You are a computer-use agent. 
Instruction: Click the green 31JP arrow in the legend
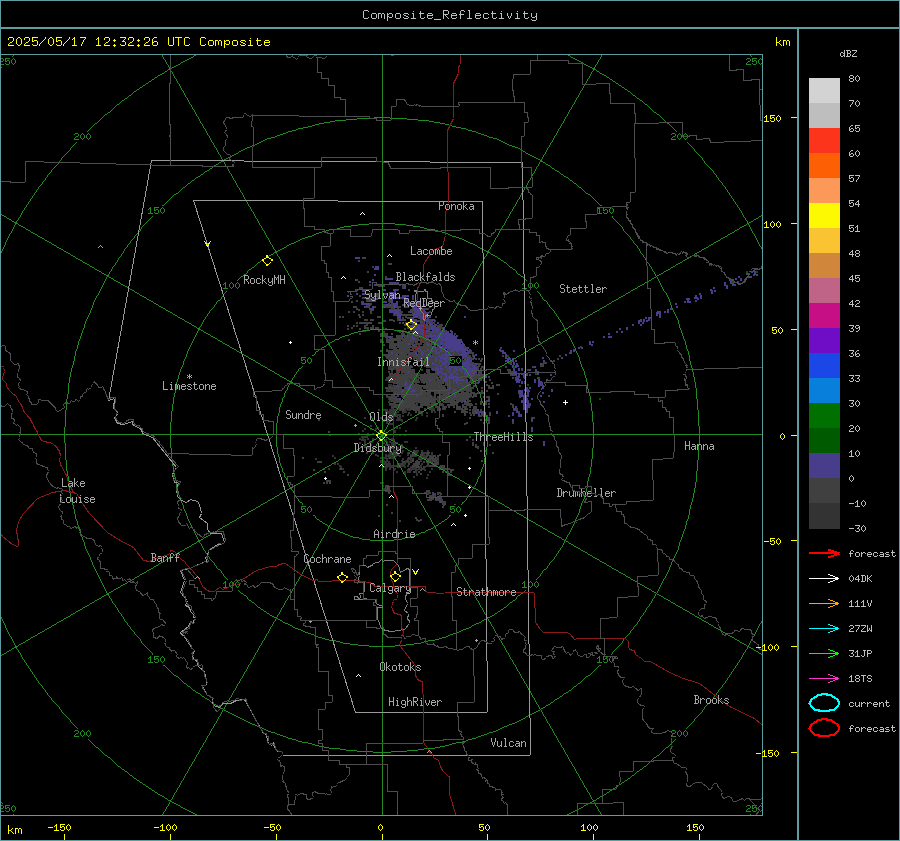pyautogui.click(x=824, y=653)
